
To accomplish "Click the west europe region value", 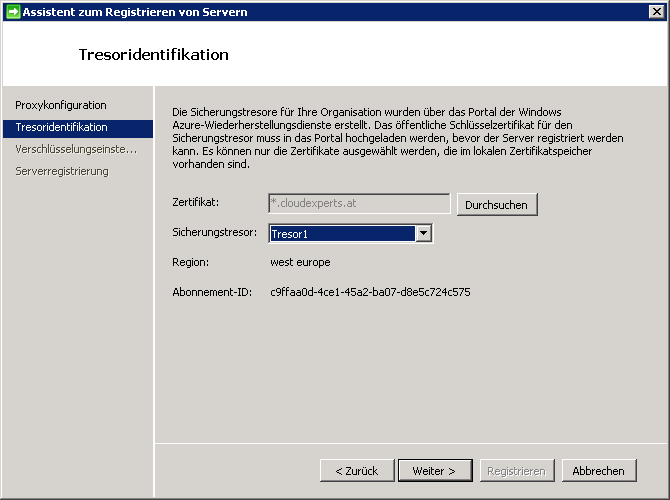I will pos(300,262).
